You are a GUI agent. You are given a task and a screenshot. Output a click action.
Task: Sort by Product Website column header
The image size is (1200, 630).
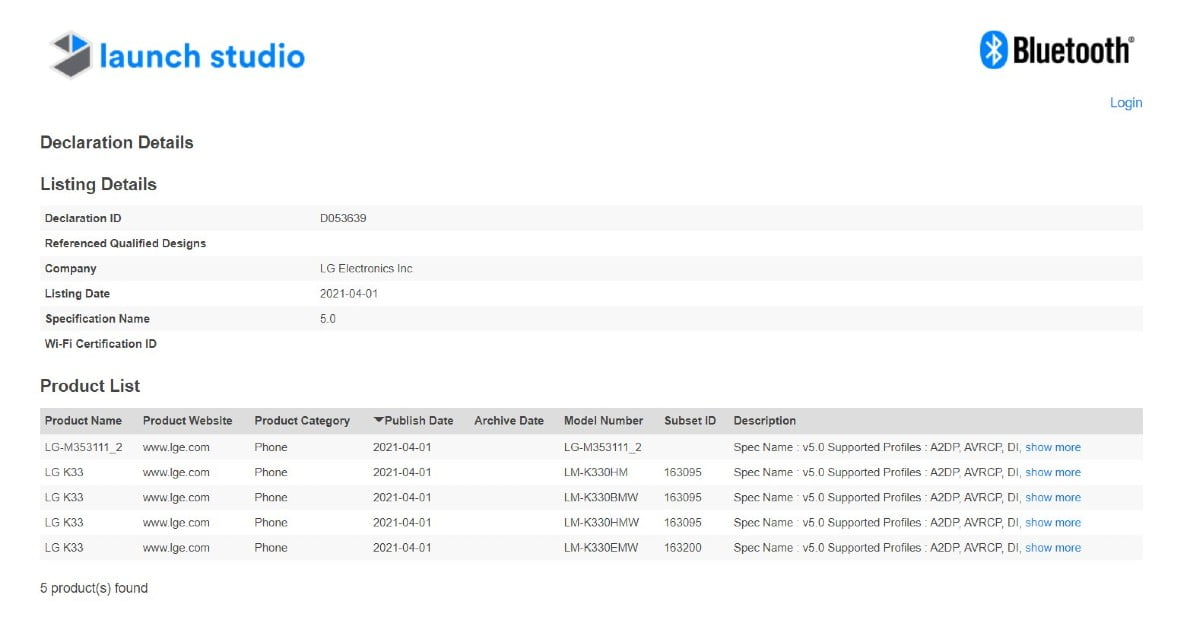[188, 421]
